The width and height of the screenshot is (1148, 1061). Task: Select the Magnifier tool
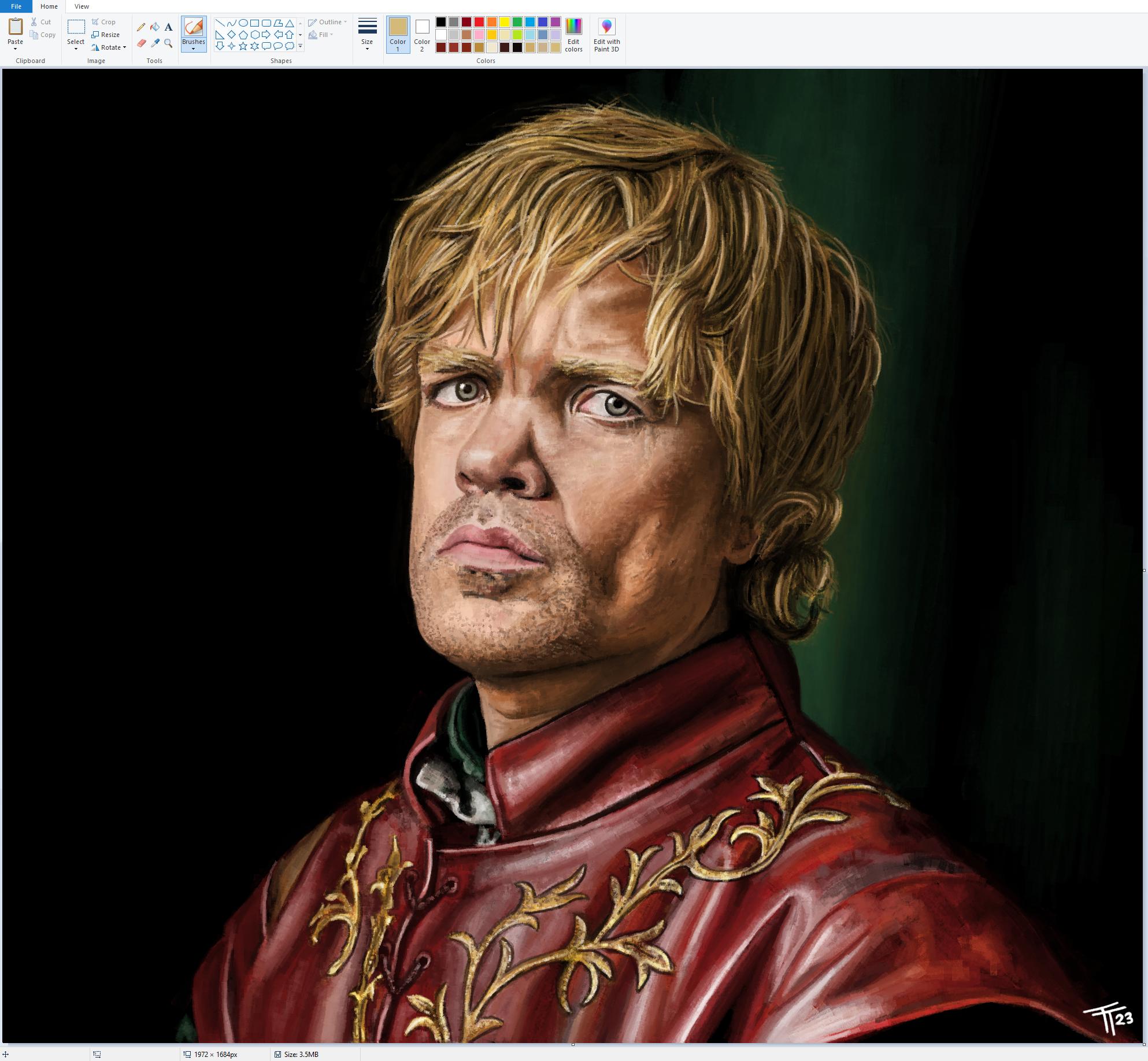click(168, 43)
